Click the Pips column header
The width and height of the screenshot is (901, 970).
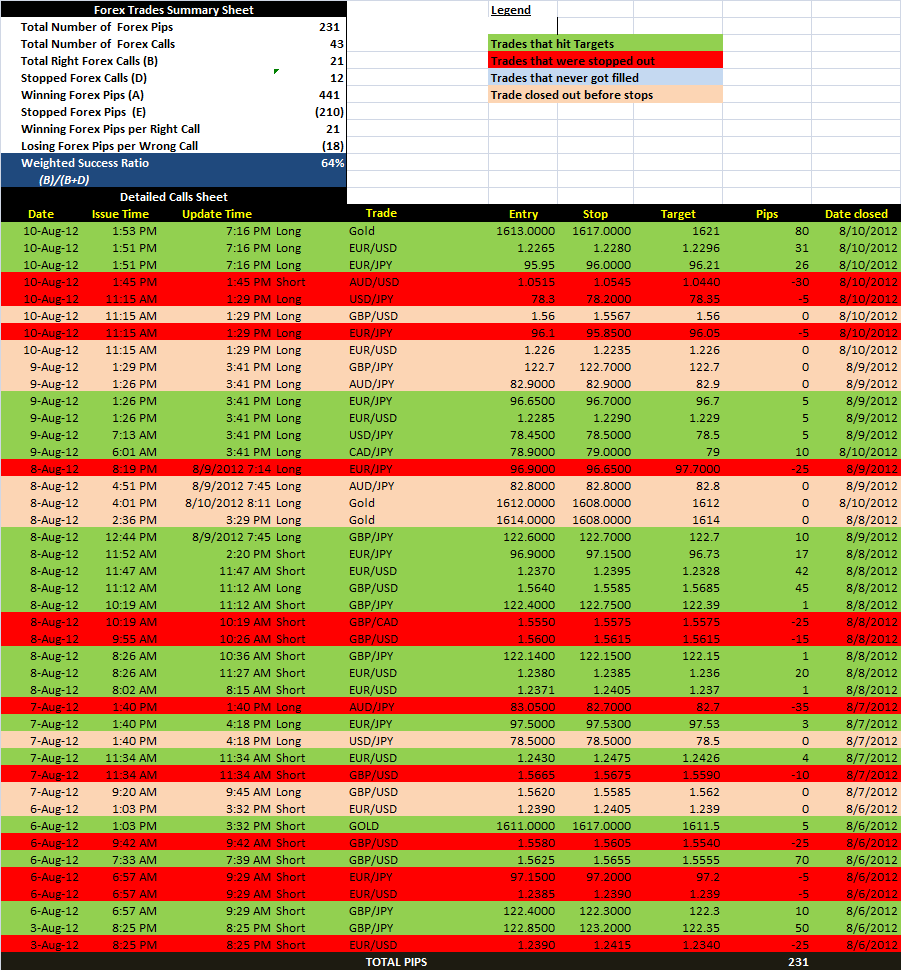[765, 214]
